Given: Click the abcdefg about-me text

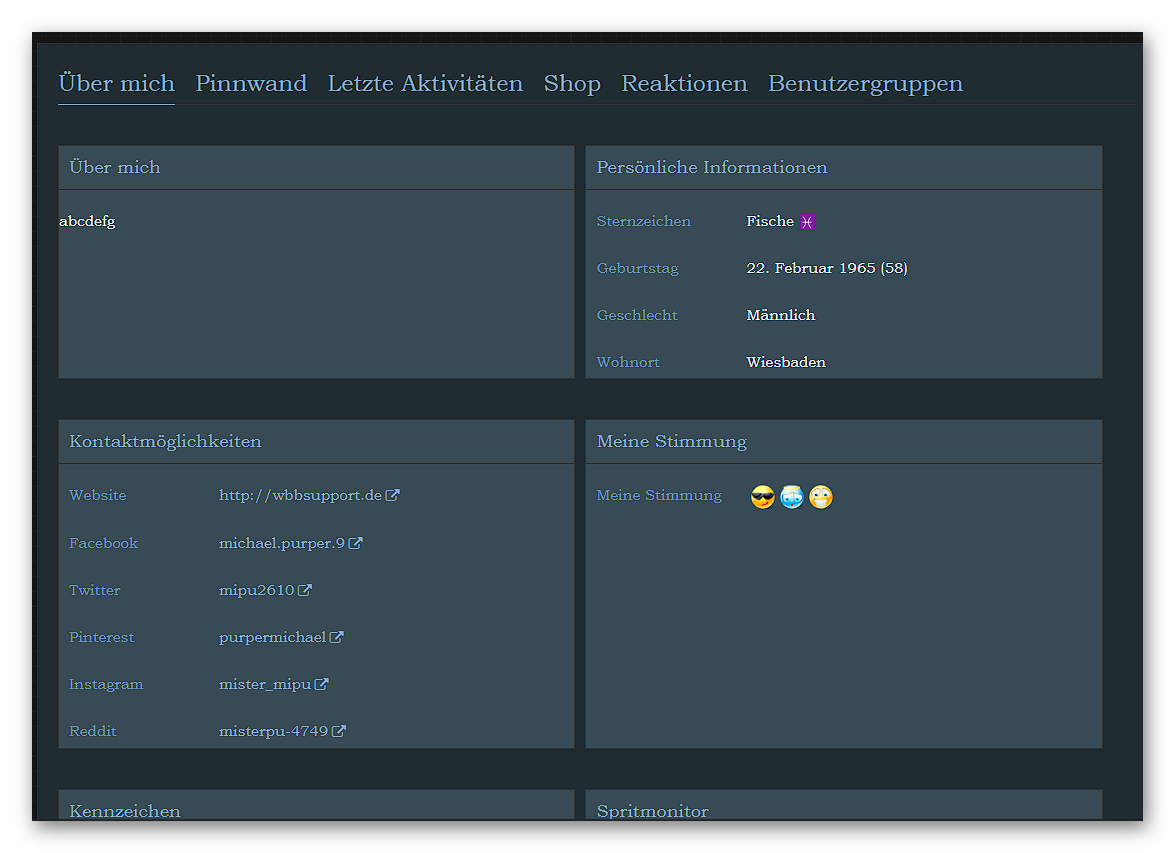Looking at the screenshot, I should point(88,221).
